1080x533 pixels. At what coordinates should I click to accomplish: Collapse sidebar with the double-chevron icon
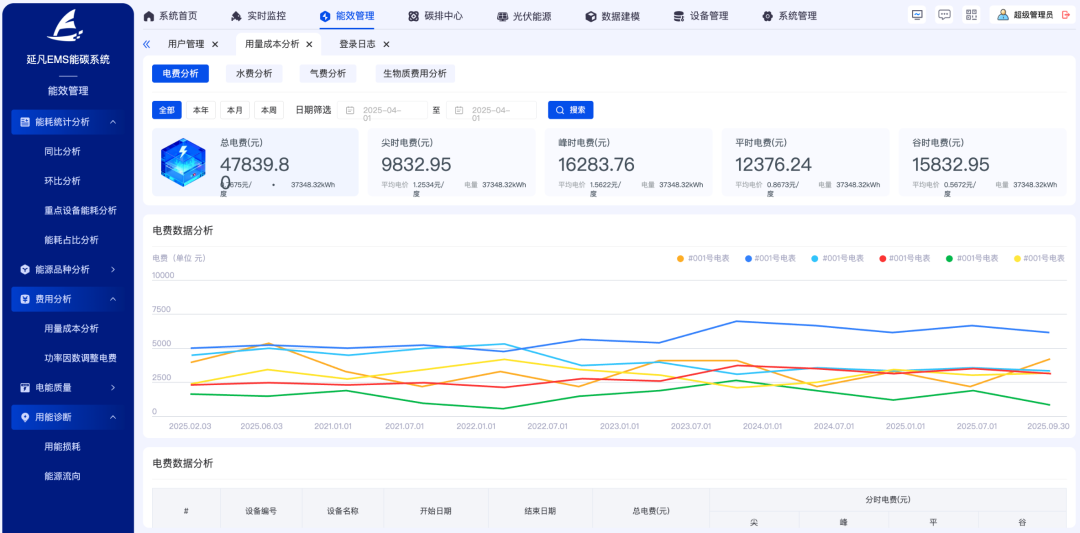[x=146, y=44]
